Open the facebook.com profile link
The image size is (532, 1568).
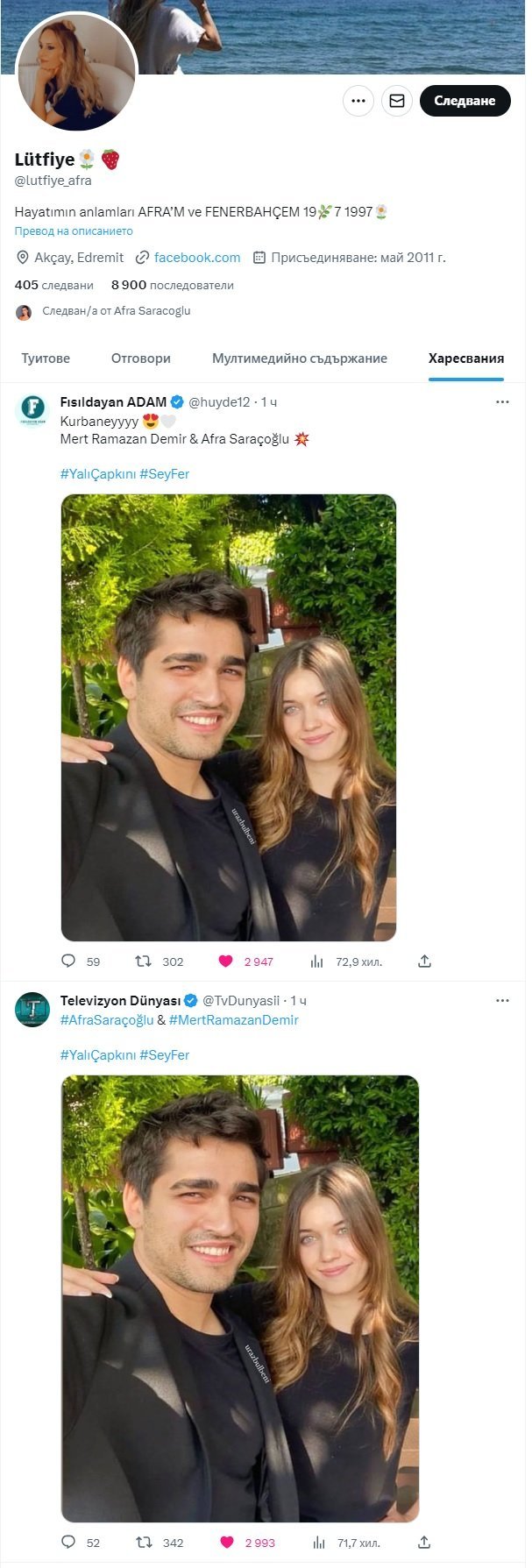(x=197, y=258)
